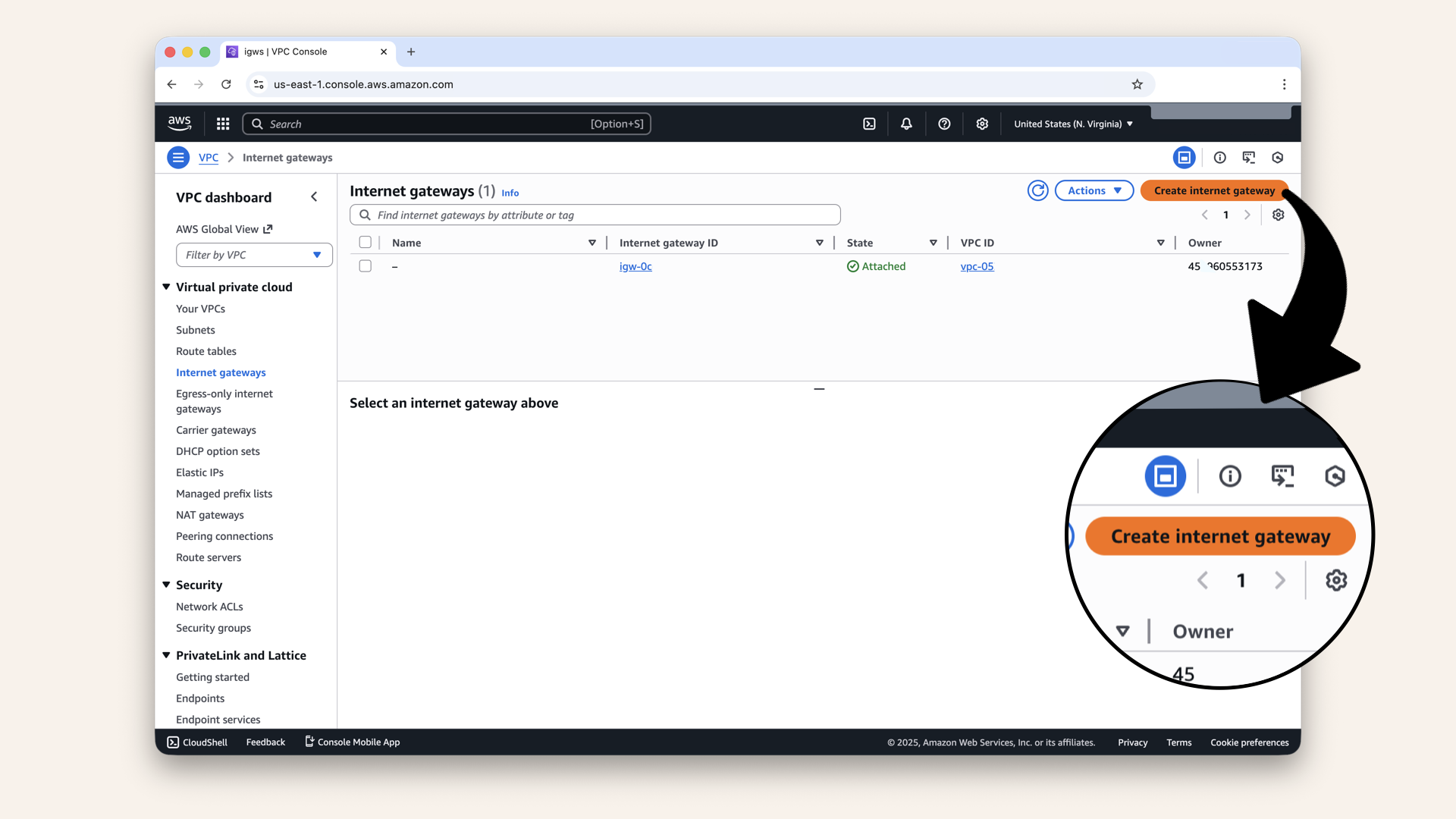Select all internet gateways checkbox

(x=366, y=243)
